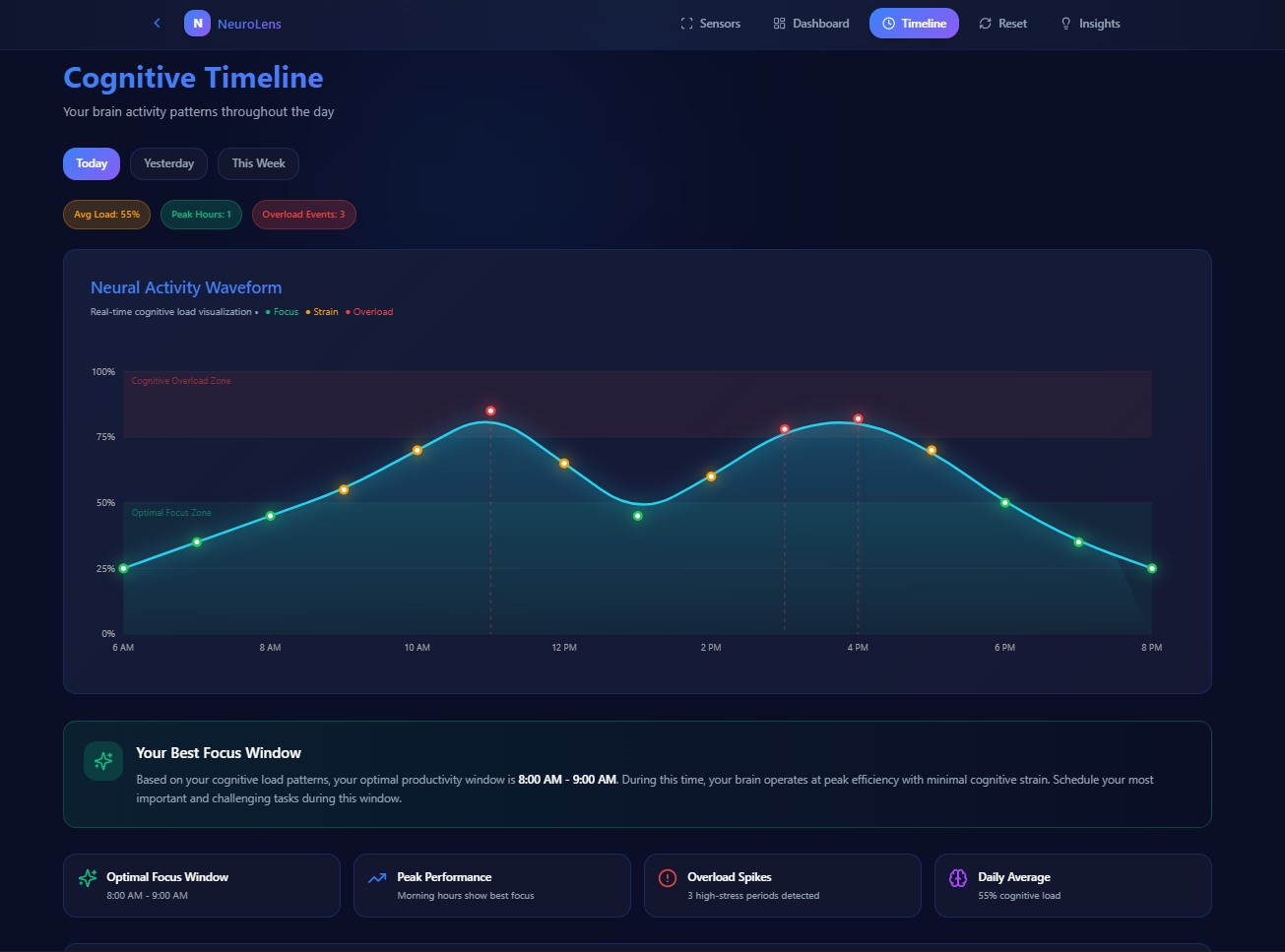
Task: Click the Neural Activity Waveform heading
Action: coord(186,287)
